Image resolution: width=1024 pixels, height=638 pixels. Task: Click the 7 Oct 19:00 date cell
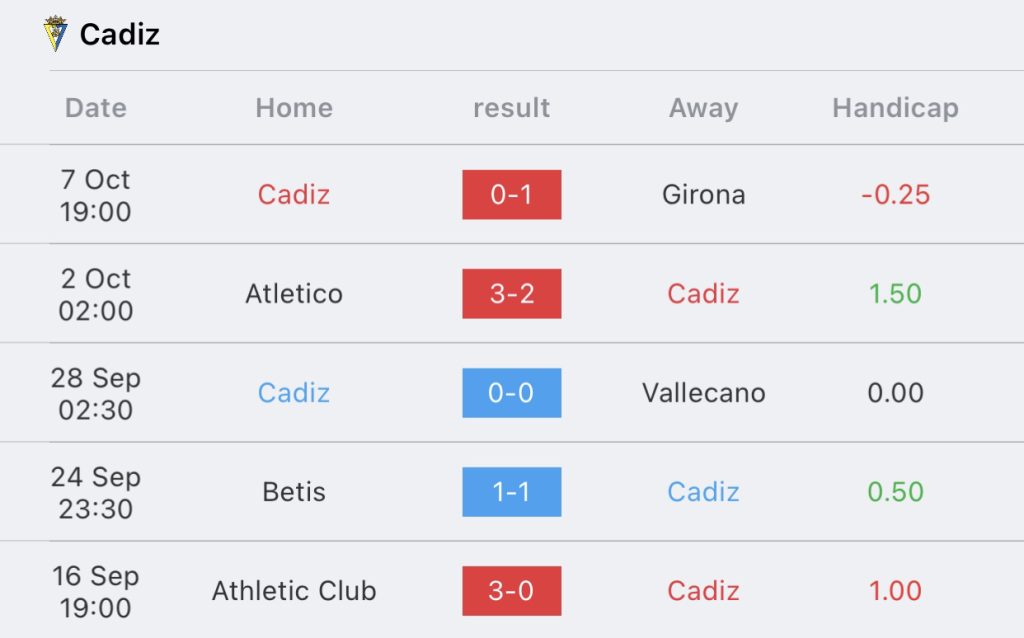point(95,195)
